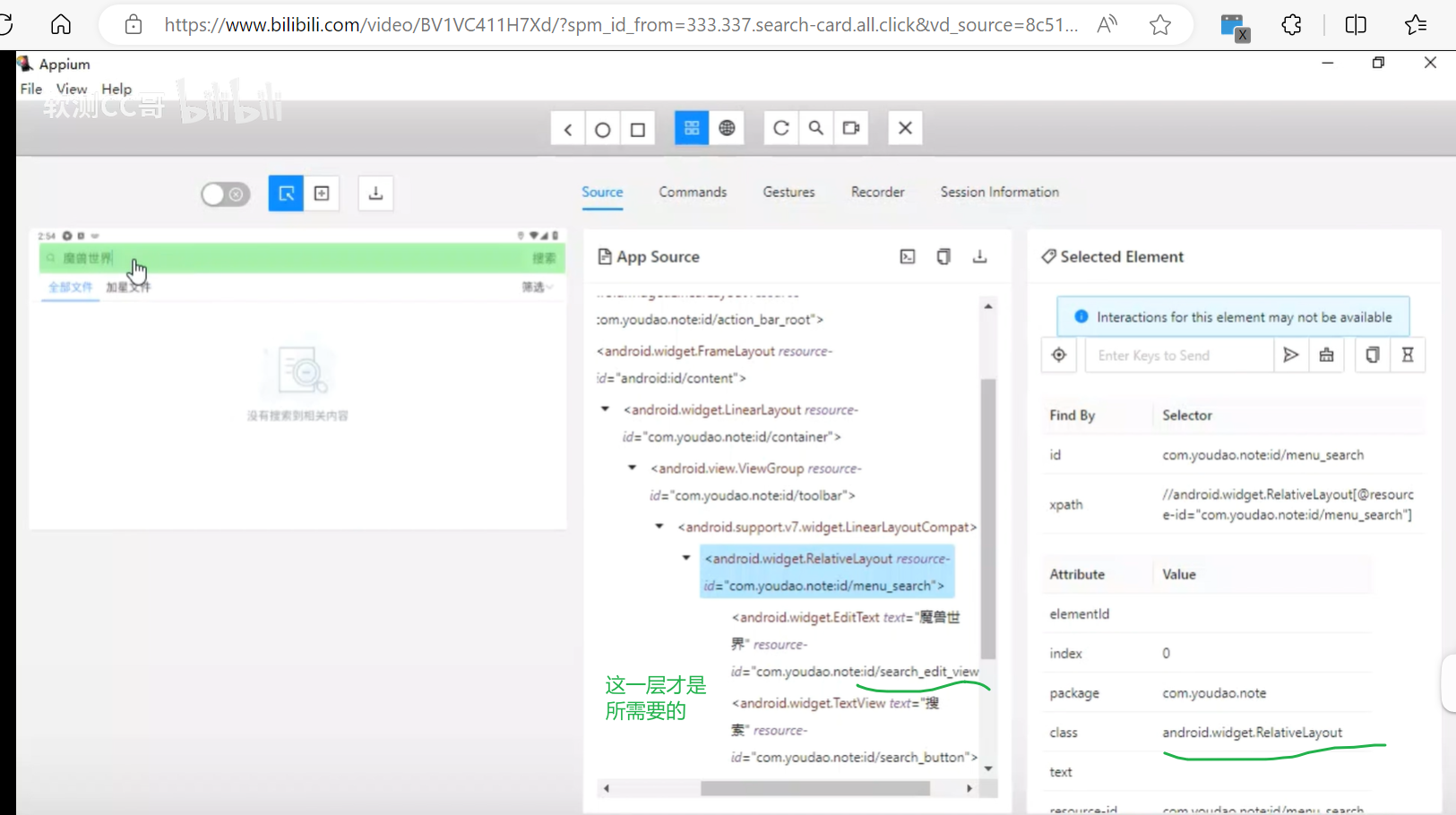Copy XML source to clipboard
Screen dimensions: 1456x815
(x=943, y=257)
